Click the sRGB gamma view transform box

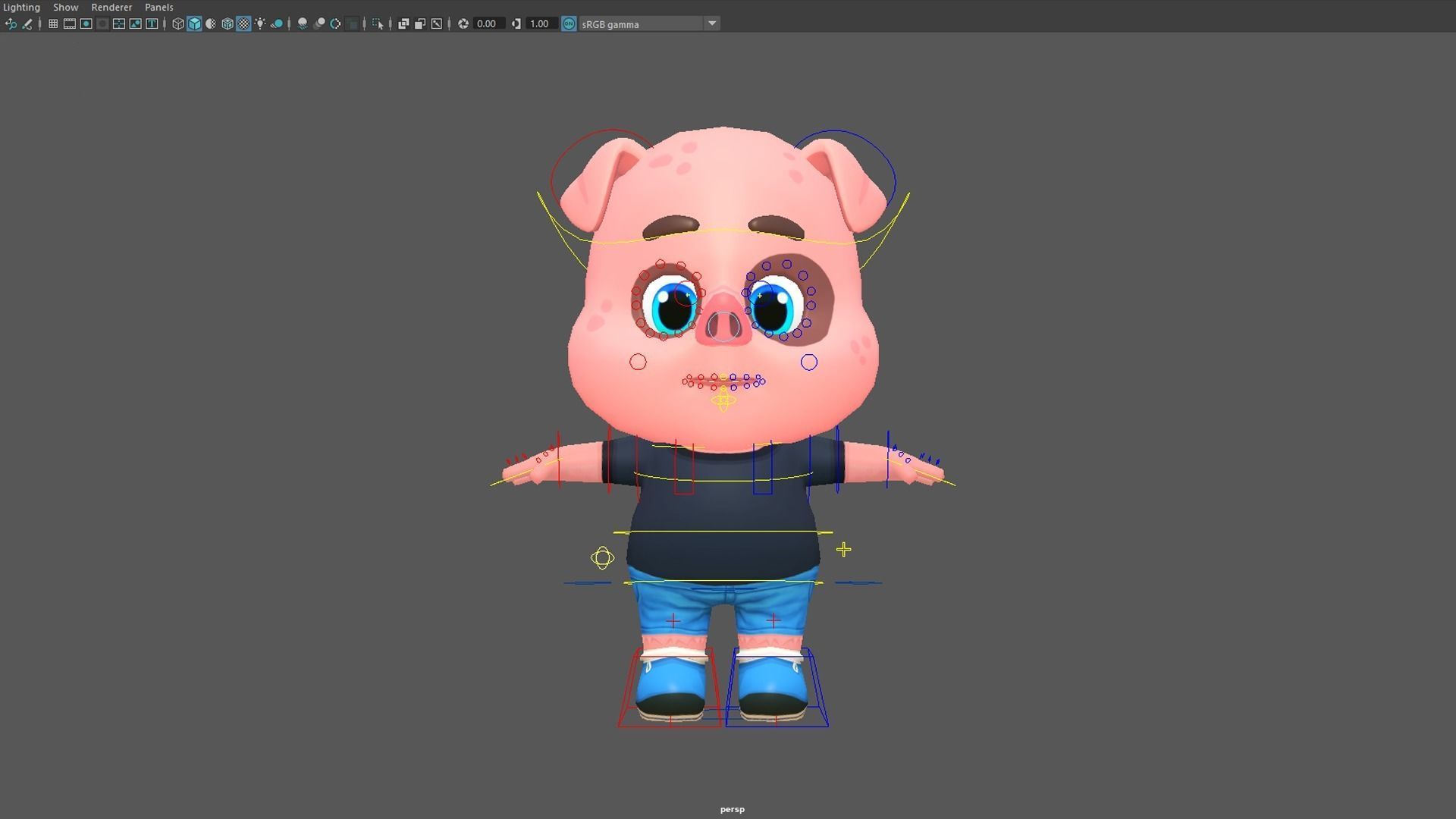point(641,24)
